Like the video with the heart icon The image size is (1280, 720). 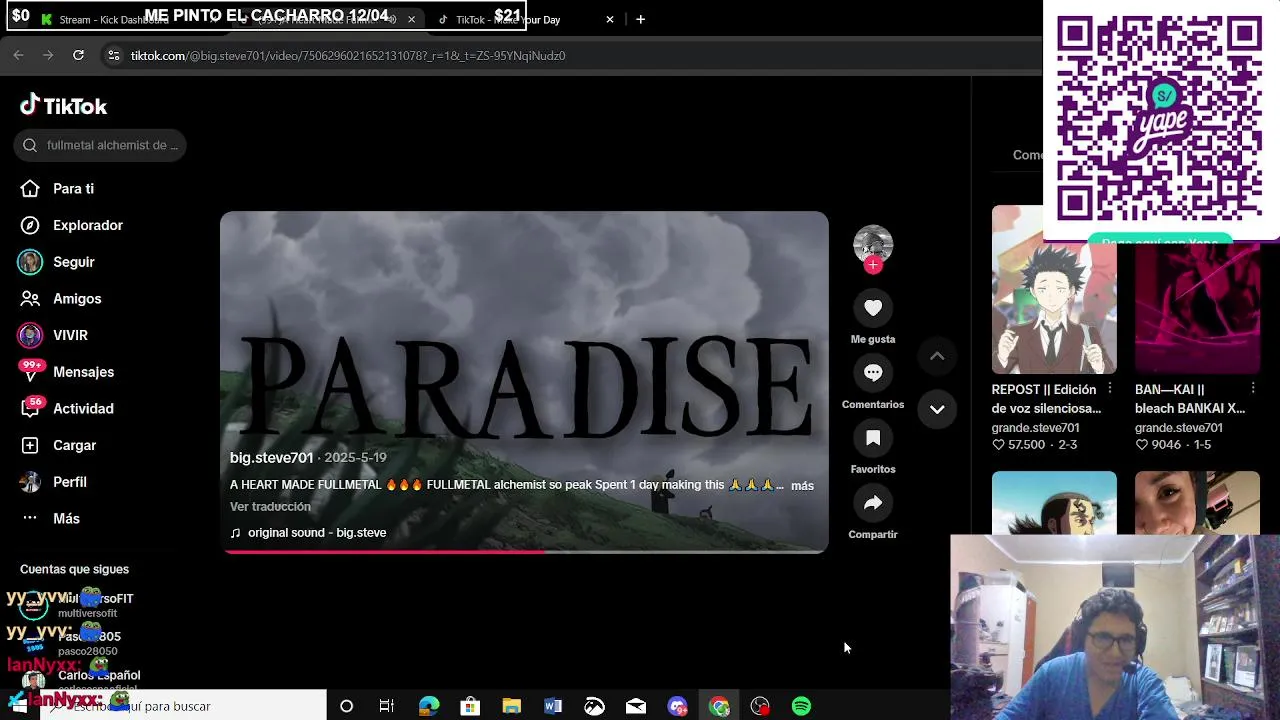[x=873, y=308]
